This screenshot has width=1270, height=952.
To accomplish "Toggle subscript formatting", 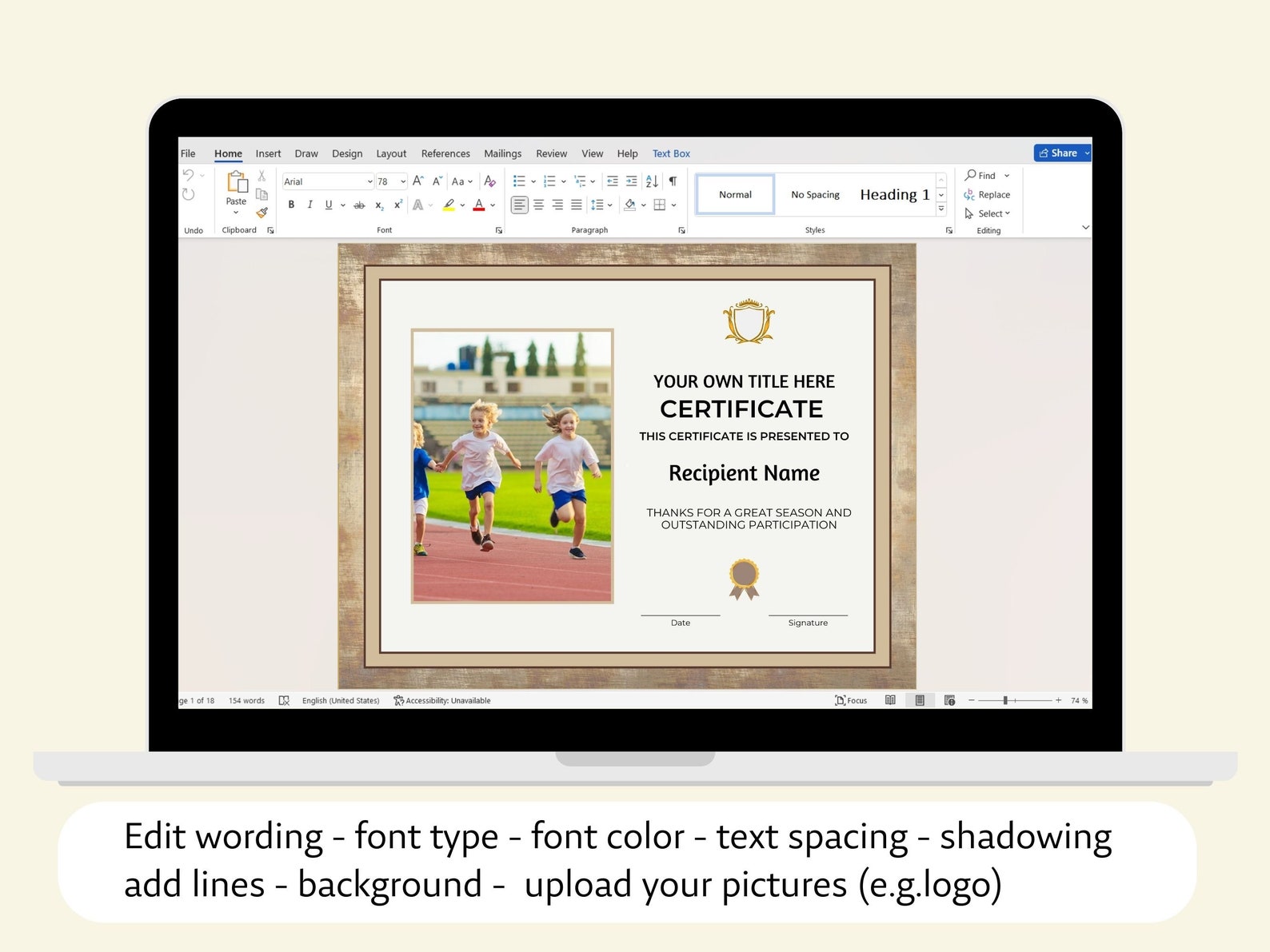I will 379,205.
